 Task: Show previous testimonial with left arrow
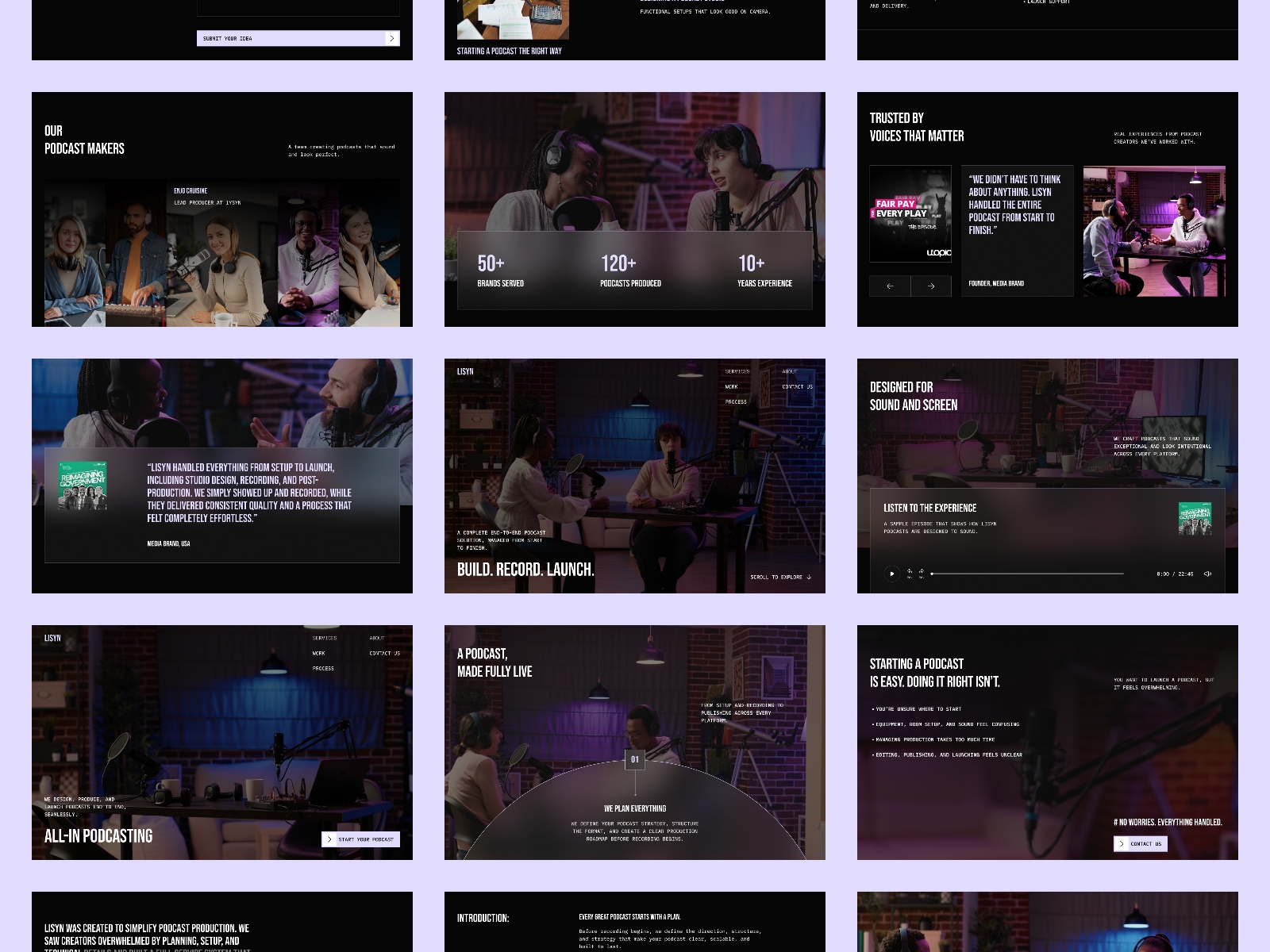pyautogui.click(x=890, y=286)
